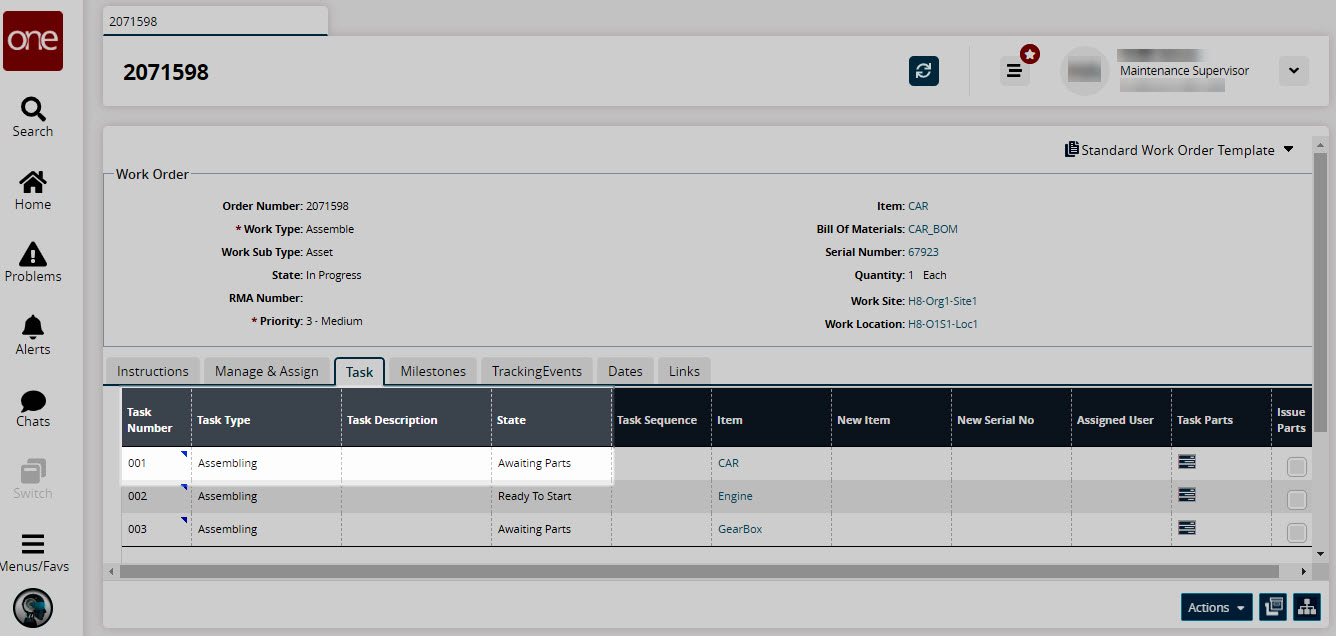Sort by the Task Number column header
1336x636 pixels.
tap(156, 420)
